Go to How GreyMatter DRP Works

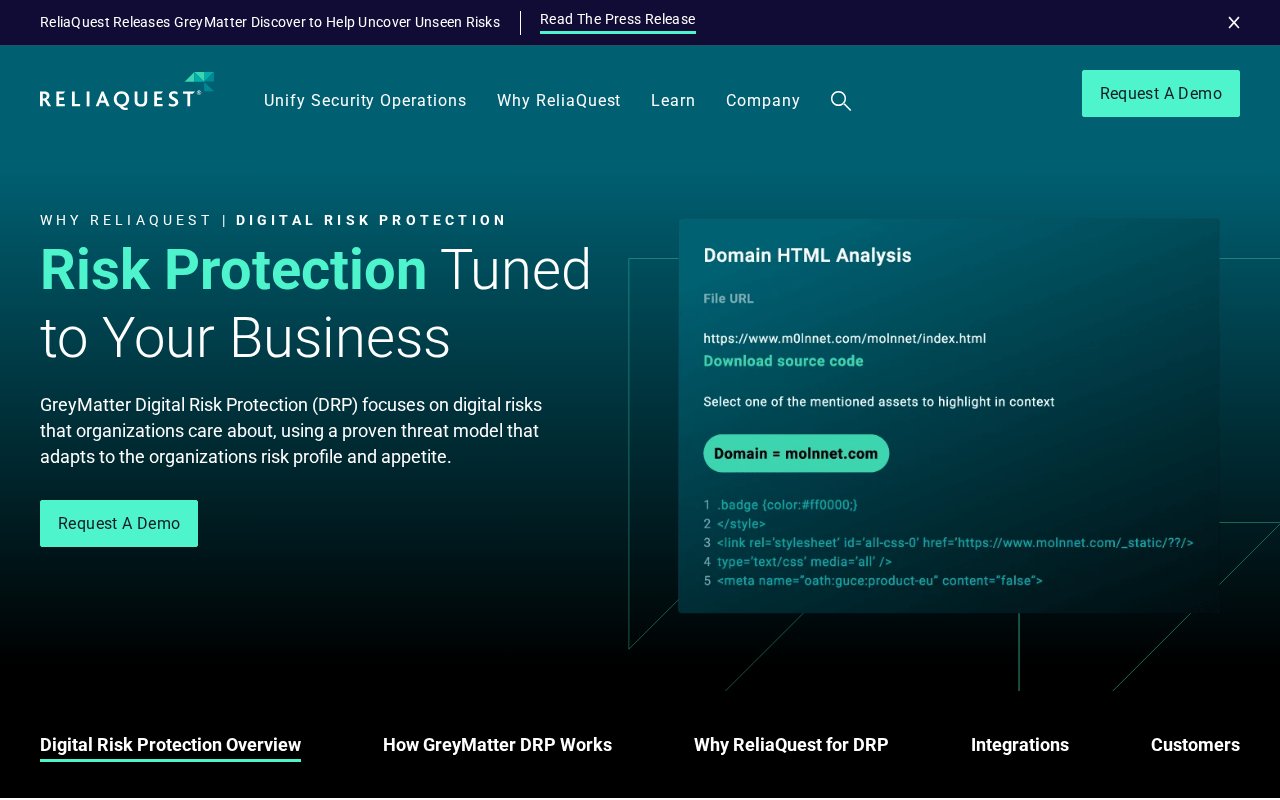(x=497, y=745)
